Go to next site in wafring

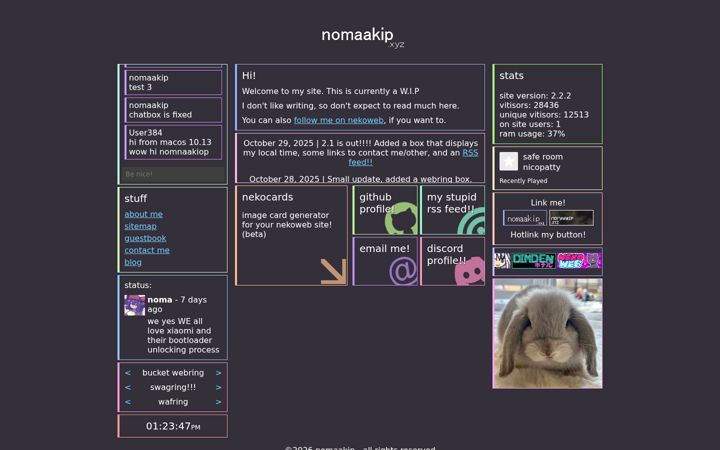(219, 402)
